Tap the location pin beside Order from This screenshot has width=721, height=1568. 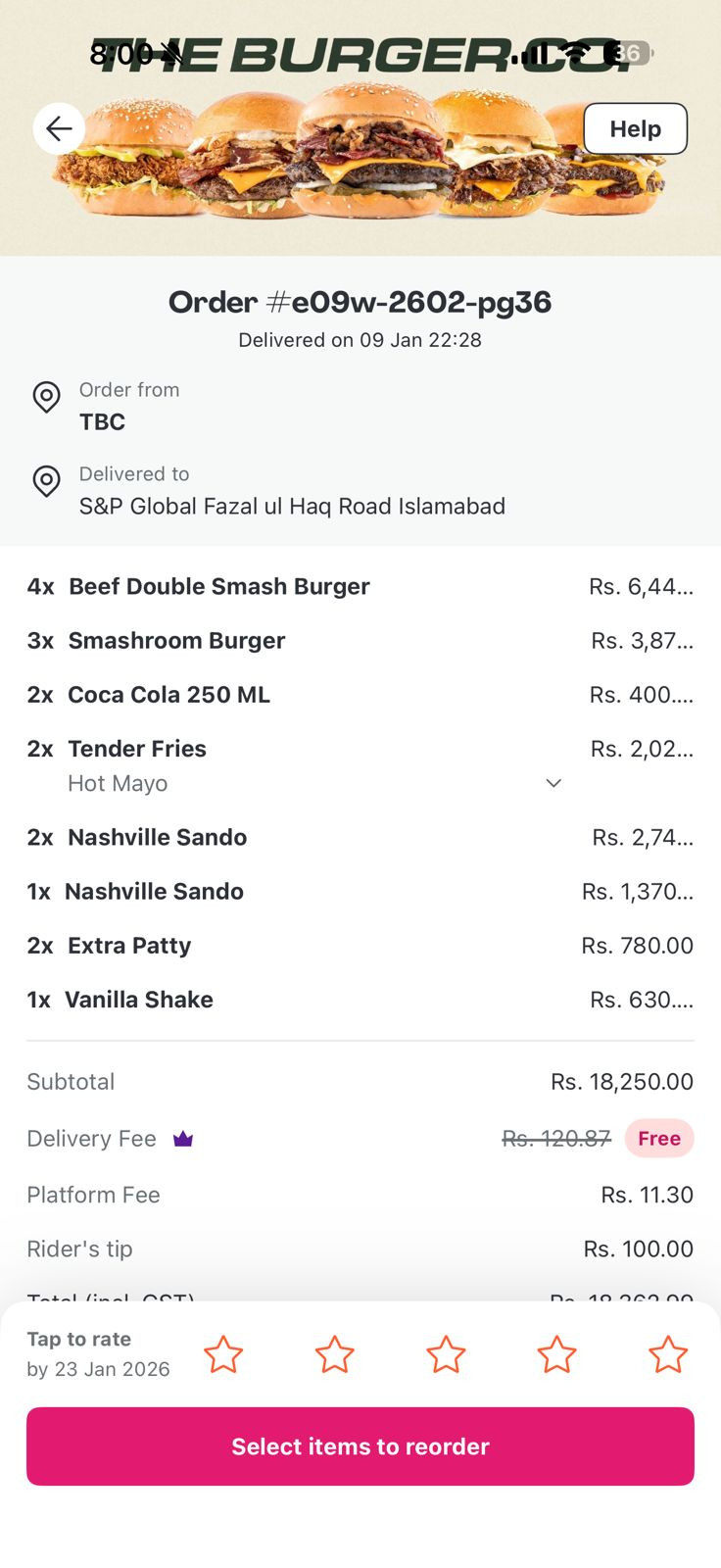click(x=46, y=397)
